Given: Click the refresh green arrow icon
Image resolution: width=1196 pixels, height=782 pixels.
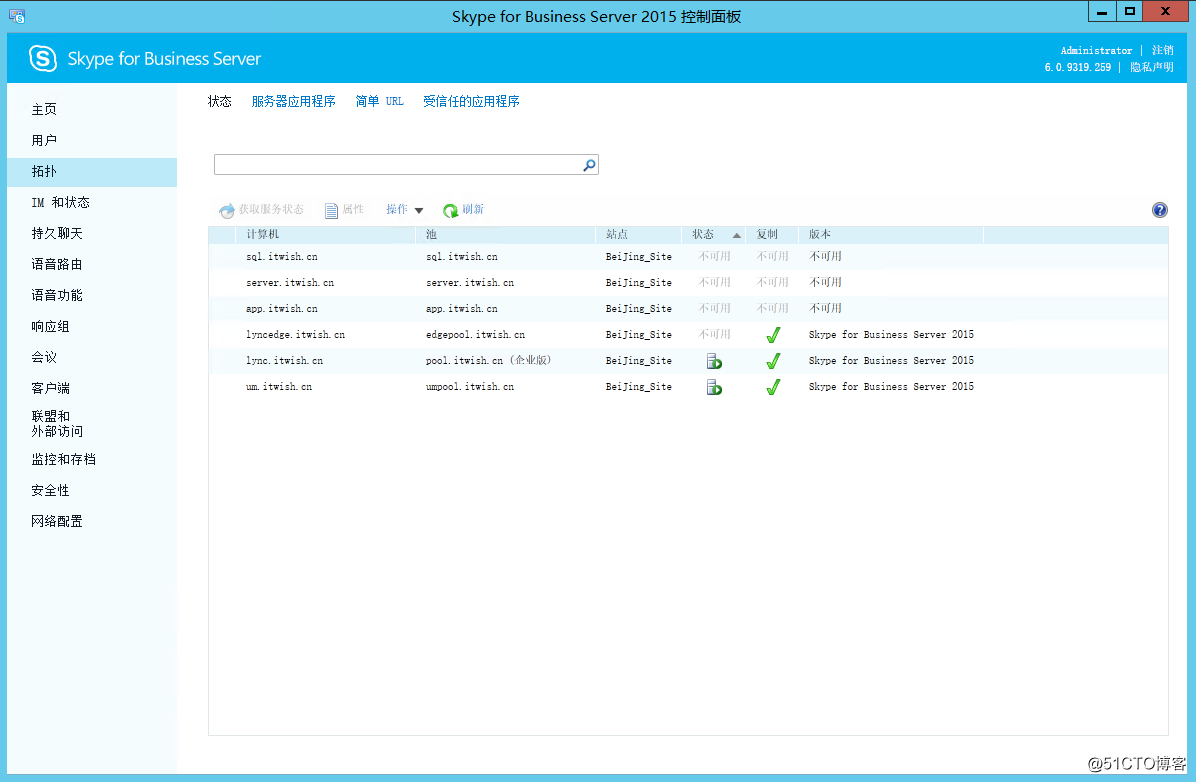Looking at the screenshot, I should pos(451,211).
